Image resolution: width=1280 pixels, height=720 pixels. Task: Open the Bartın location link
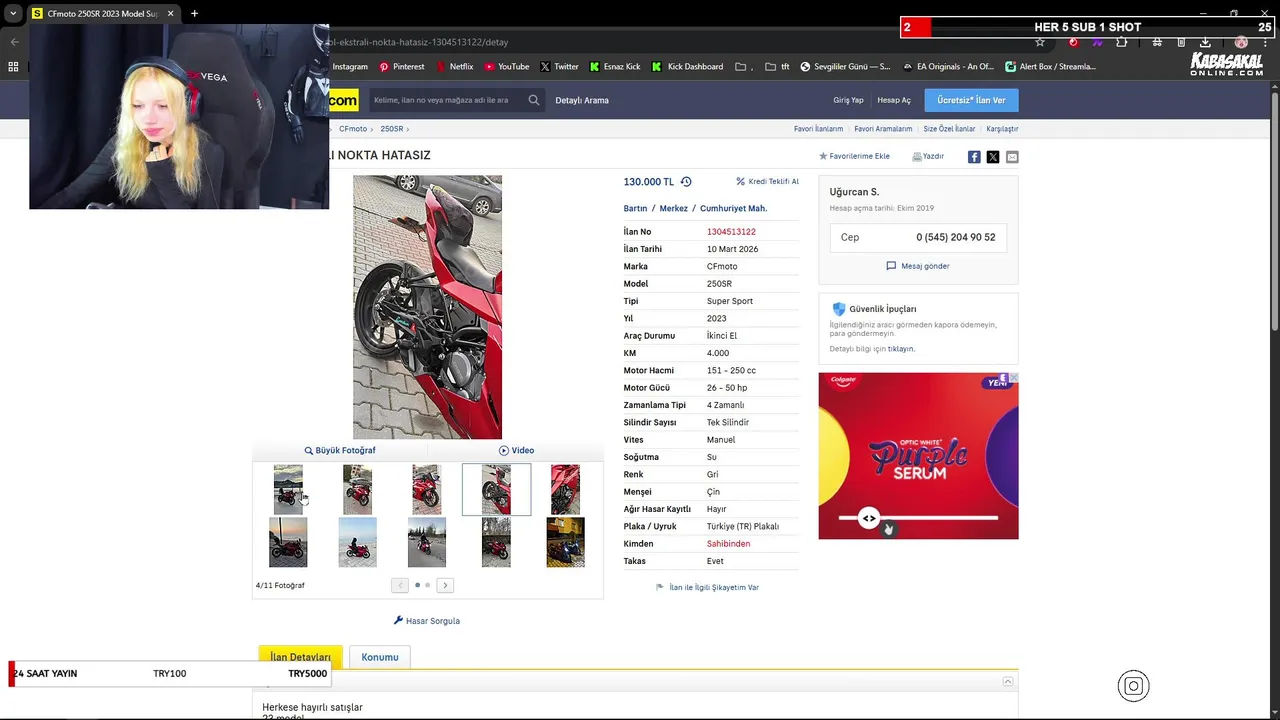635,209
